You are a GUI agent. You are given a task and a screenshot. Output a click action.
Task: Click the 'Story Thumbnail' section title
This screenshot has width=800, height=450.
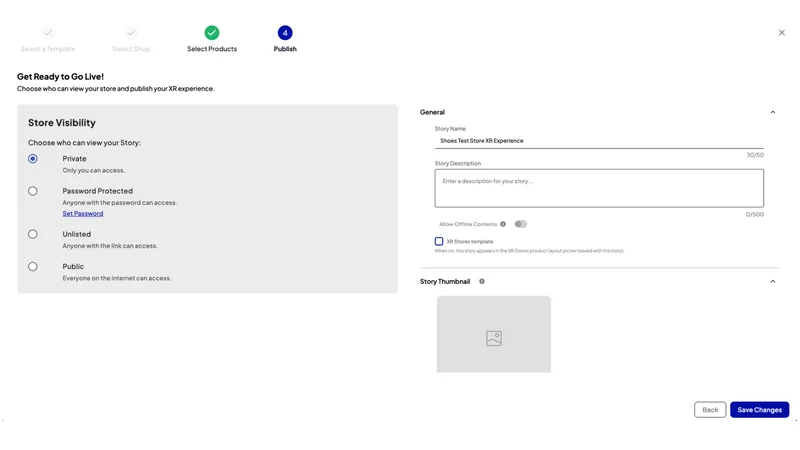[x=445, y=282]
